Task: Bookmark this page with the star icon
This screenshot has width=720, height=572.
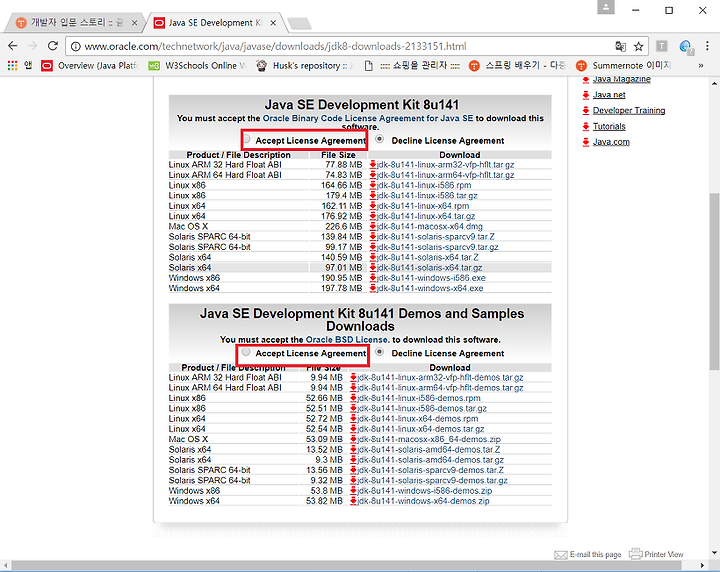Action: pos(638,46)
